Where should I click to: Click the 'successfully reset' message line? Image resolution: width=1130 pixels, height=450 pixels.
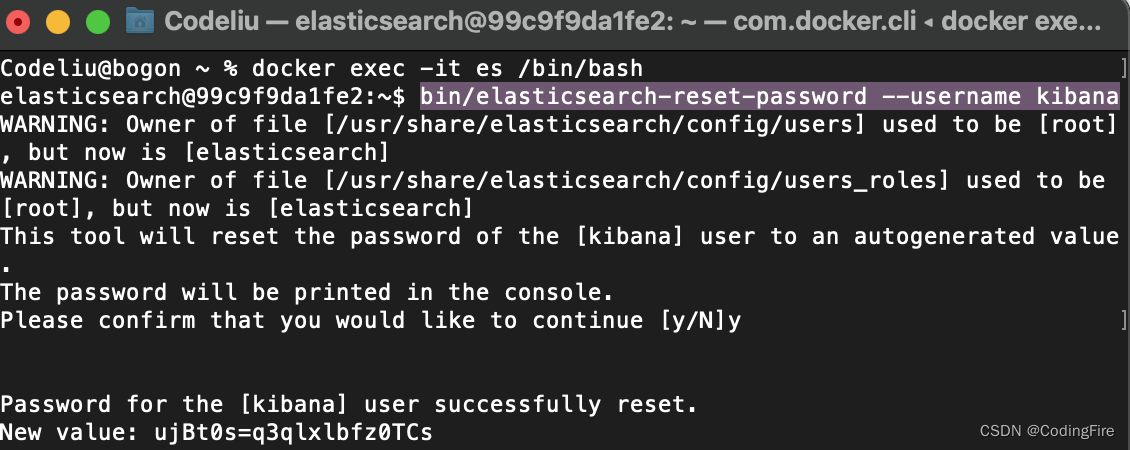coord(349,404)
